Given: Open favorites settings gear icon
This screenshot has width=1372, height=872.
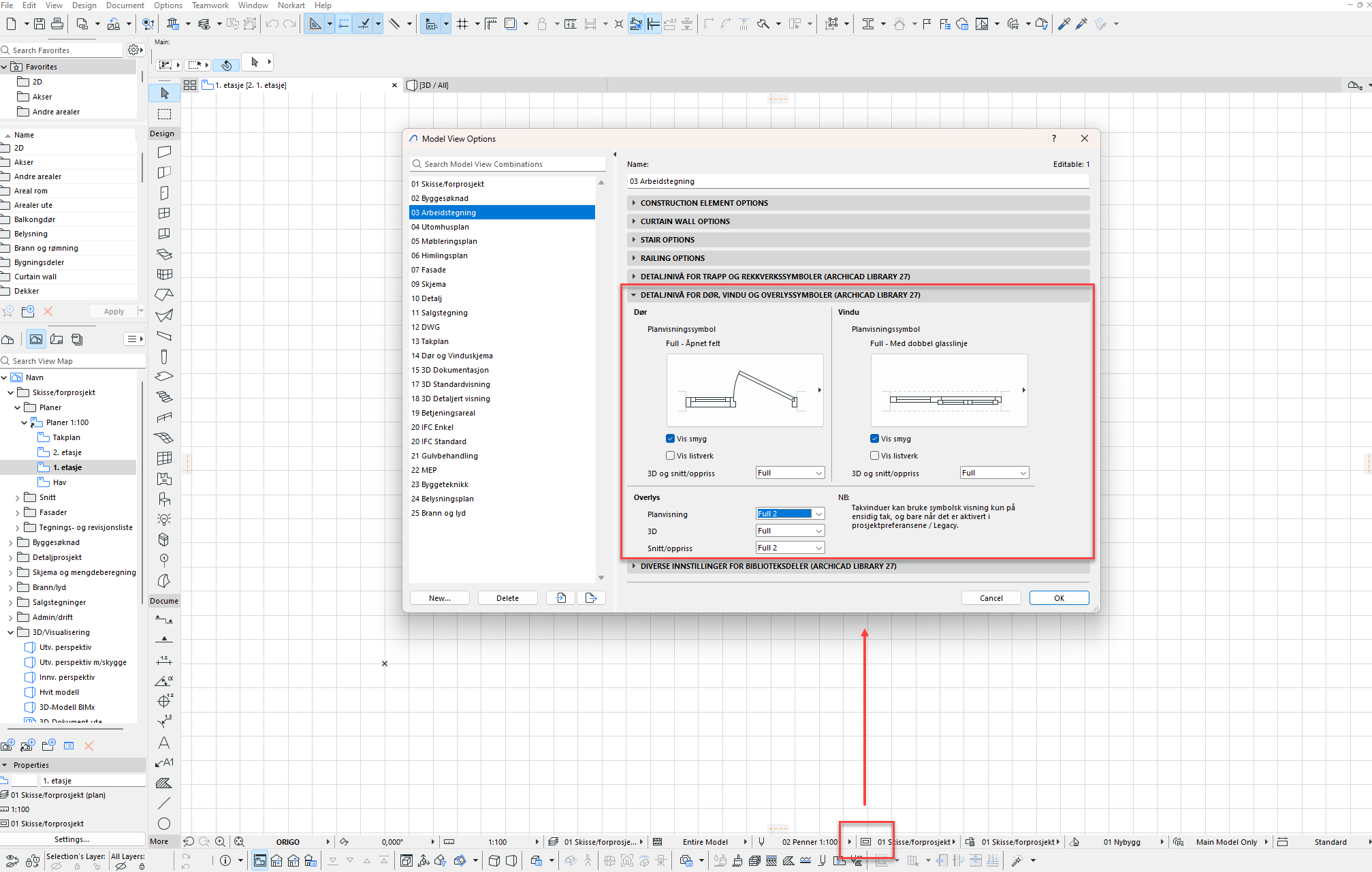Looking at the screenshot, I should point(134,50).
